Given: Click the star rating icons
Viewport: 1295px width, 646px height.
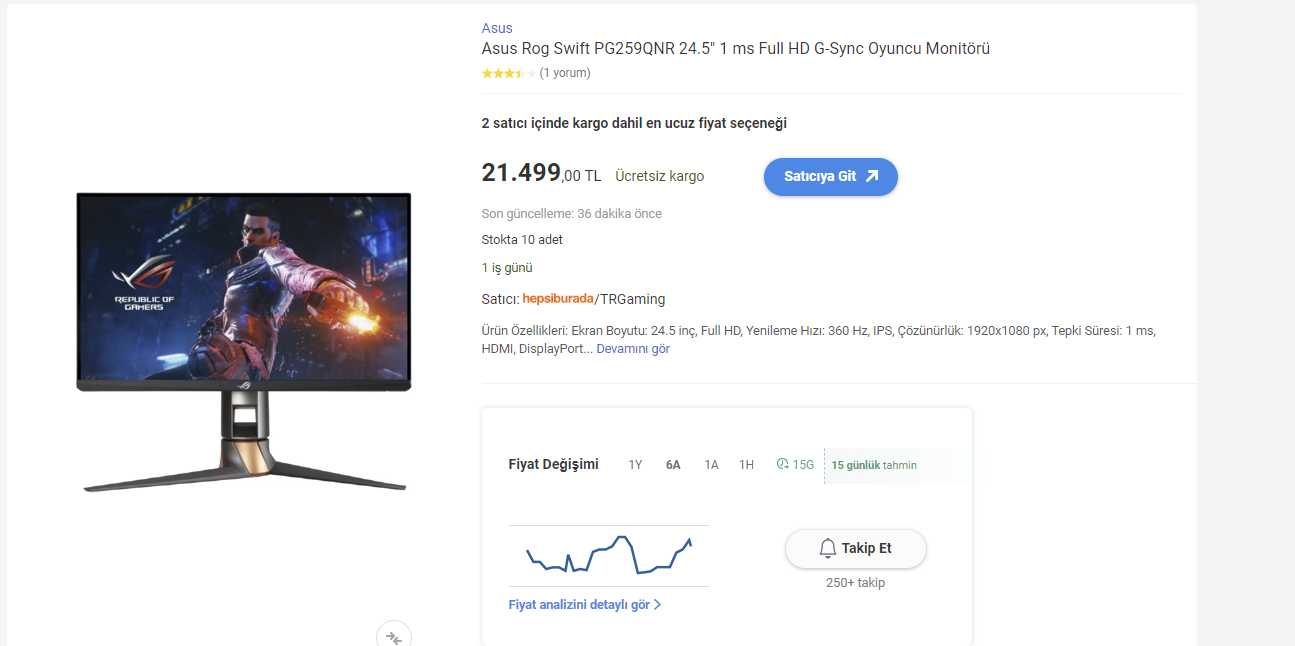Looking at the screenshot, I should (x=508, y=73).
